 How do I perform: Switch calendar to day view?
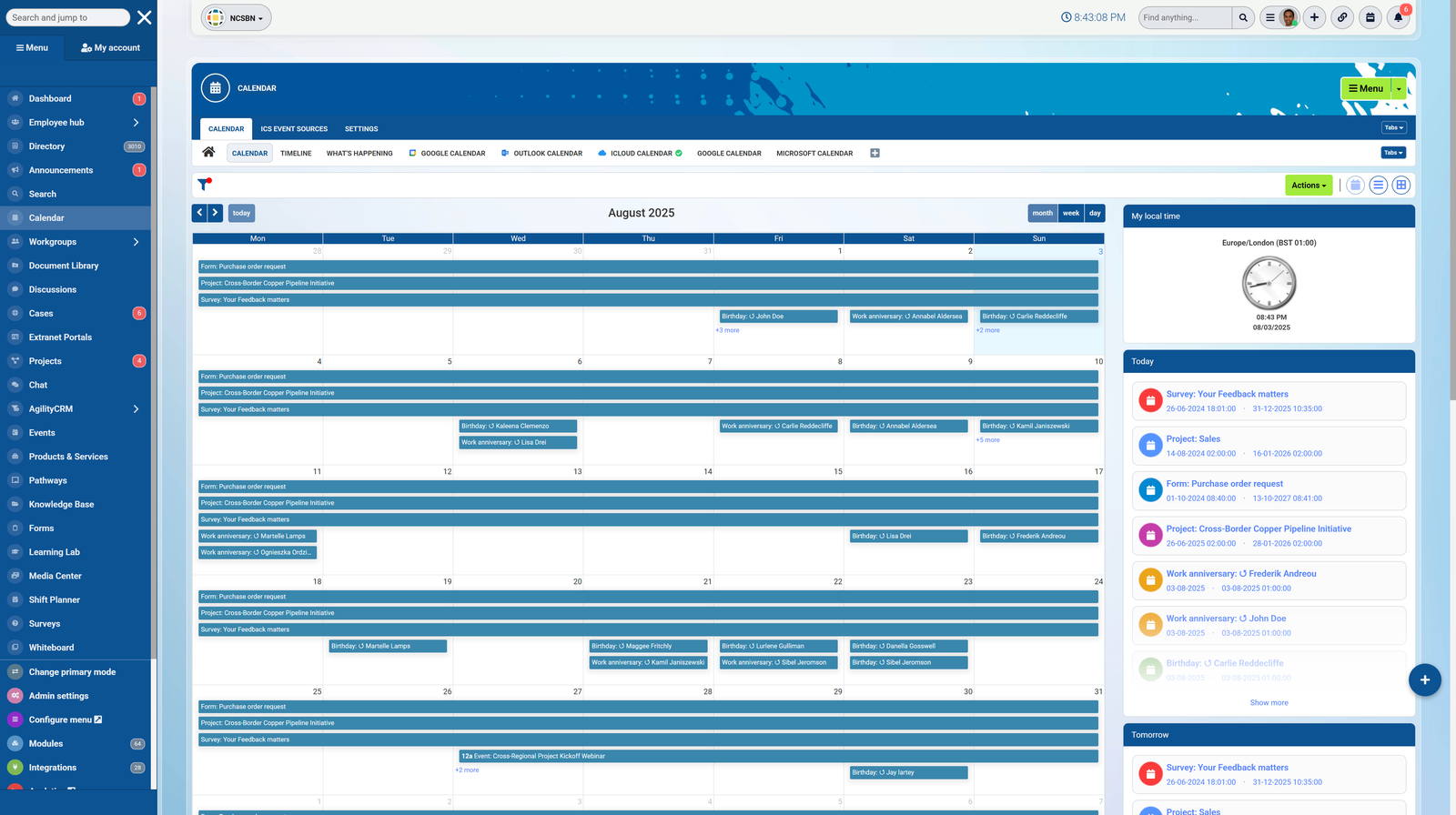[1095, 213]
